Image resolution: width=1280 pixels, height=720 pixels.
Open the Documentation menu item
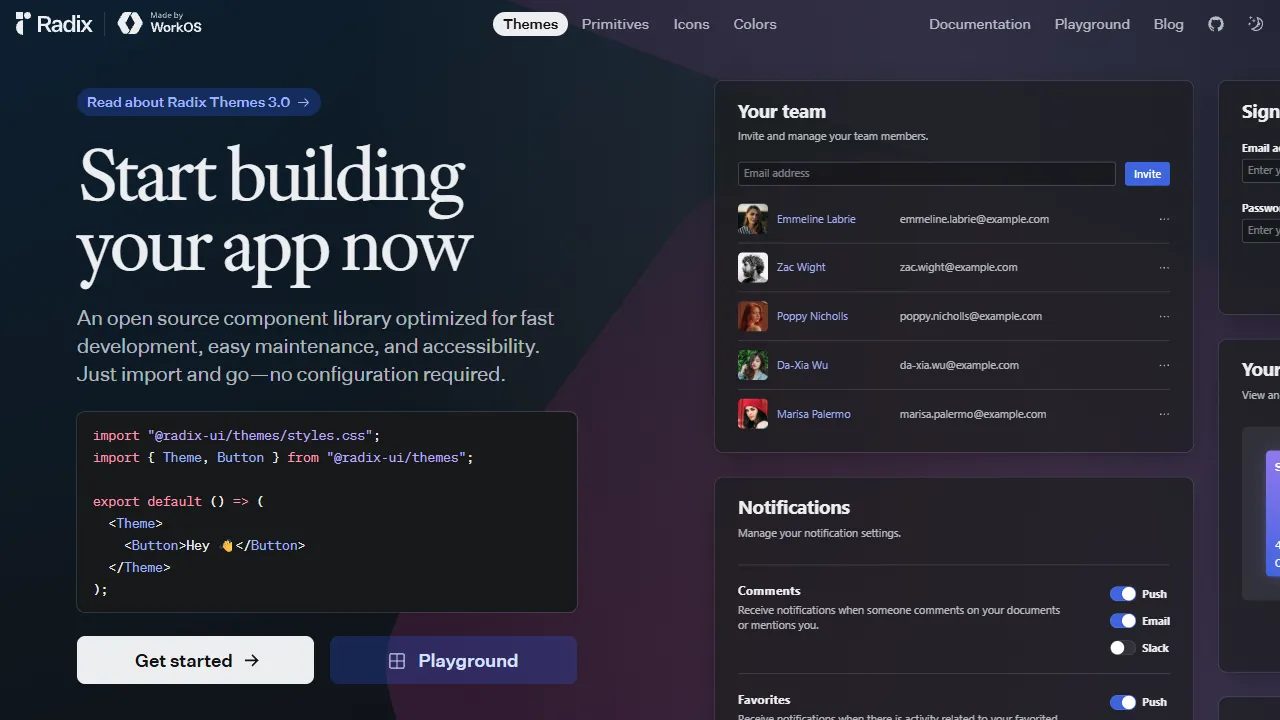[x=979, y=24]
